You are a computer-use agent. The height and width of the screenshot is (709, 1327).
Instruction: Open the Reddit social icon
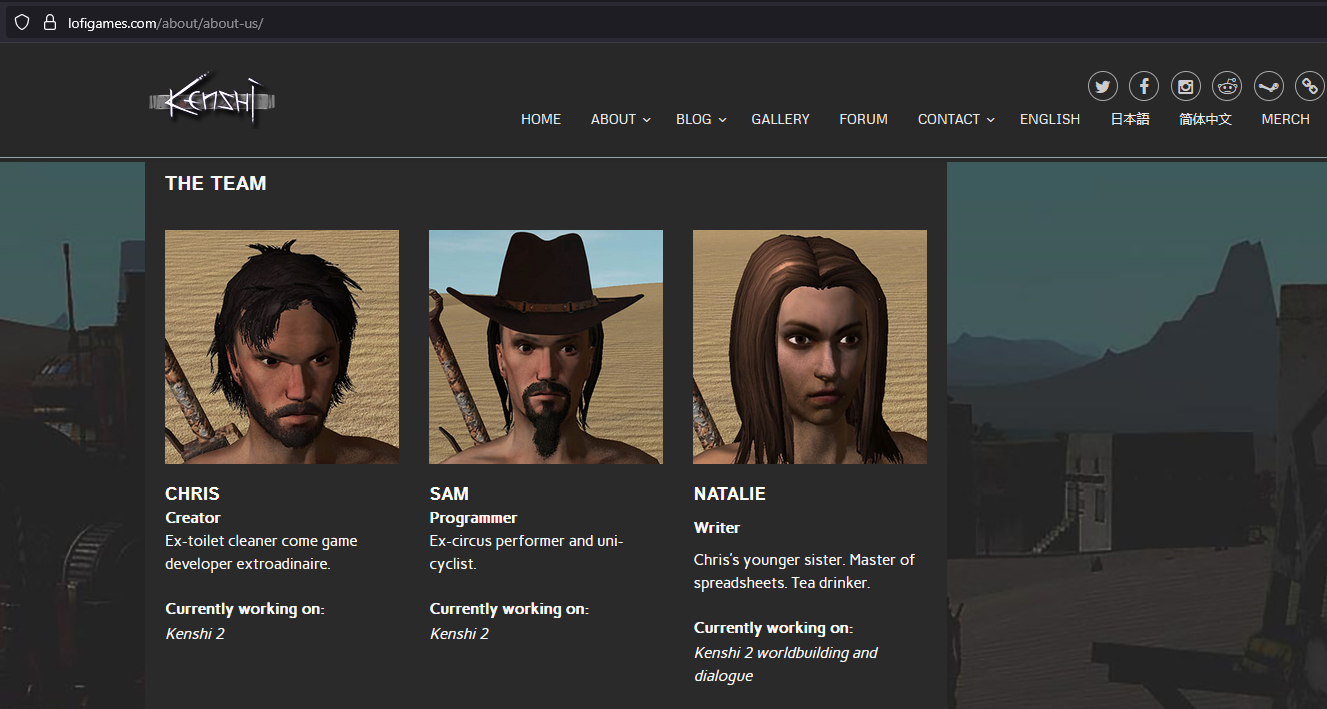[1227, 86]
